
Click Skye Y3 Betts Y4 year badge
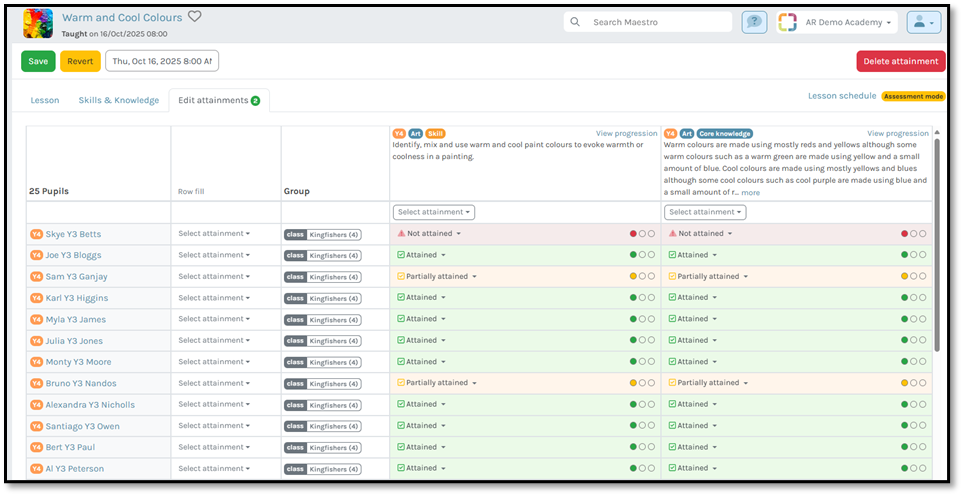(x=36, y=234)
